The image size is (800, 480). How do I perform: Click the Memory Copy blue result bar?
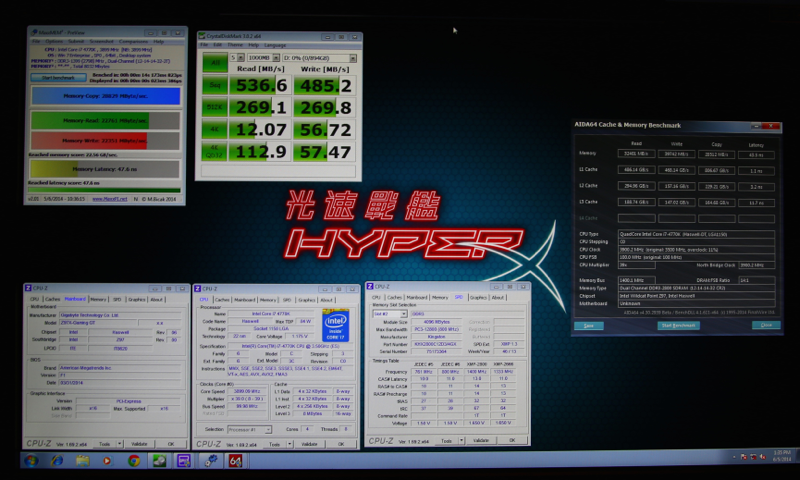pos(105,96)
